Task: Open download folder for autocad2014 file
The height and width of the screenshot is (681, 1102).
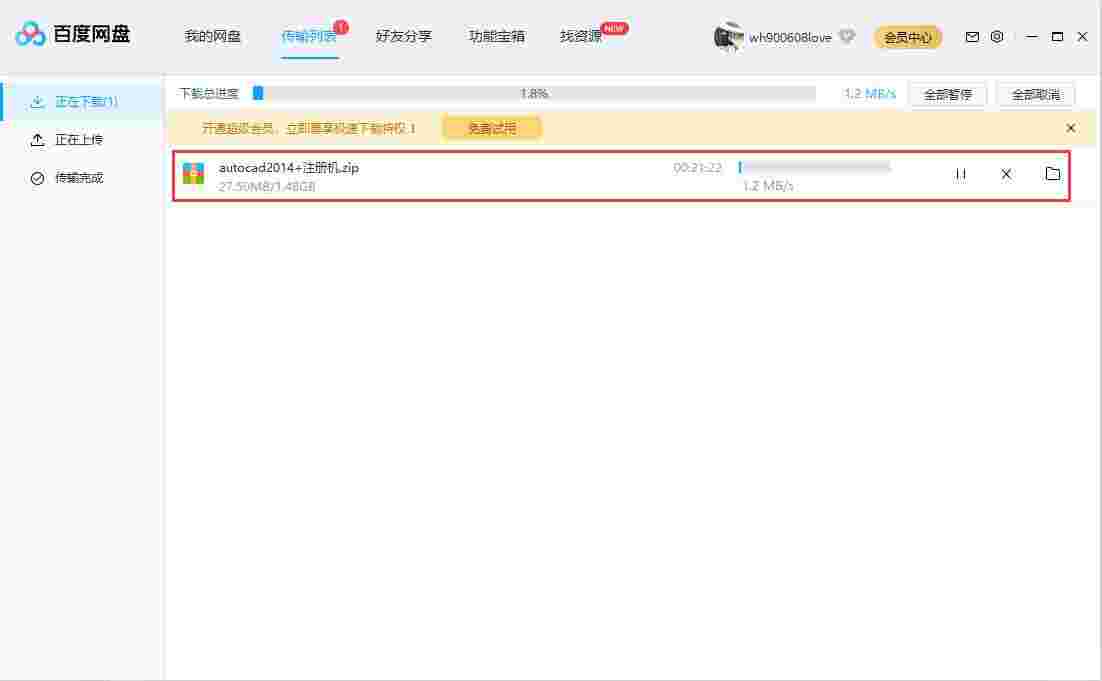Action: point(1052,174)
